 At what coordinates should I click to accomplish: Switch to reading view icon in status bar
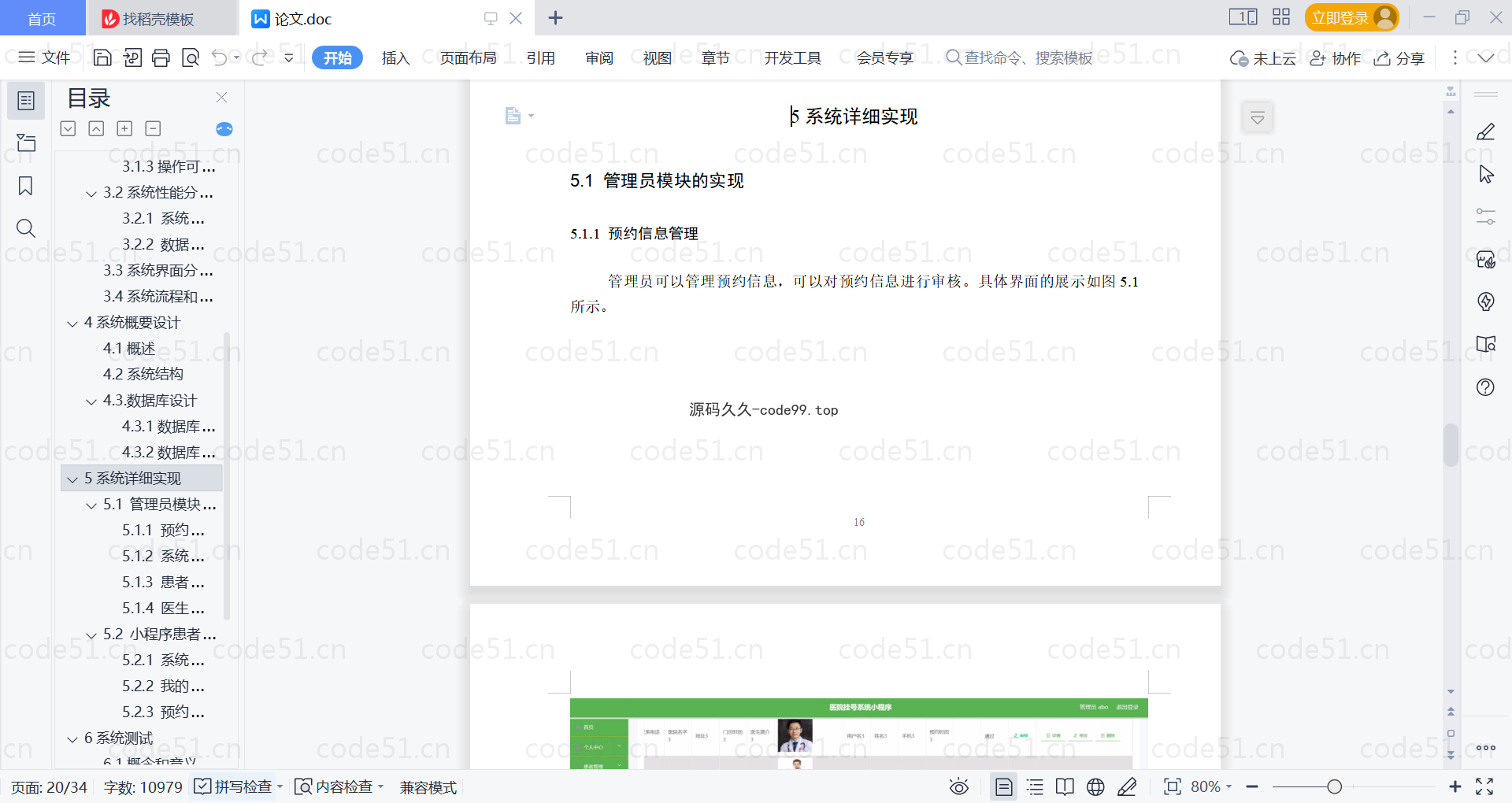pyautogui.click(x=1065, y=786)
